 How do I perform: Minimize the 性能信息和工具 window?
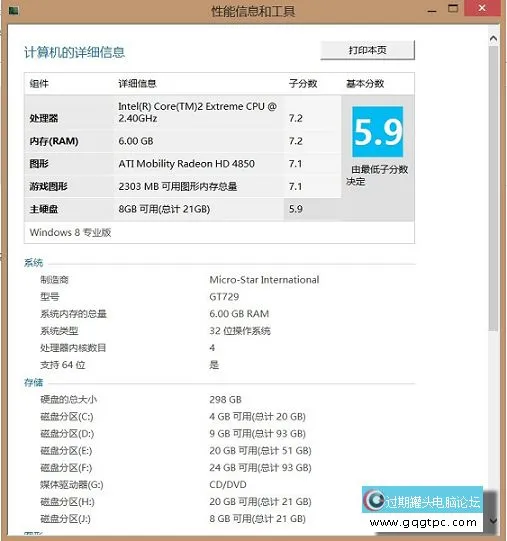pyautogui.click(x=432, y=10)
